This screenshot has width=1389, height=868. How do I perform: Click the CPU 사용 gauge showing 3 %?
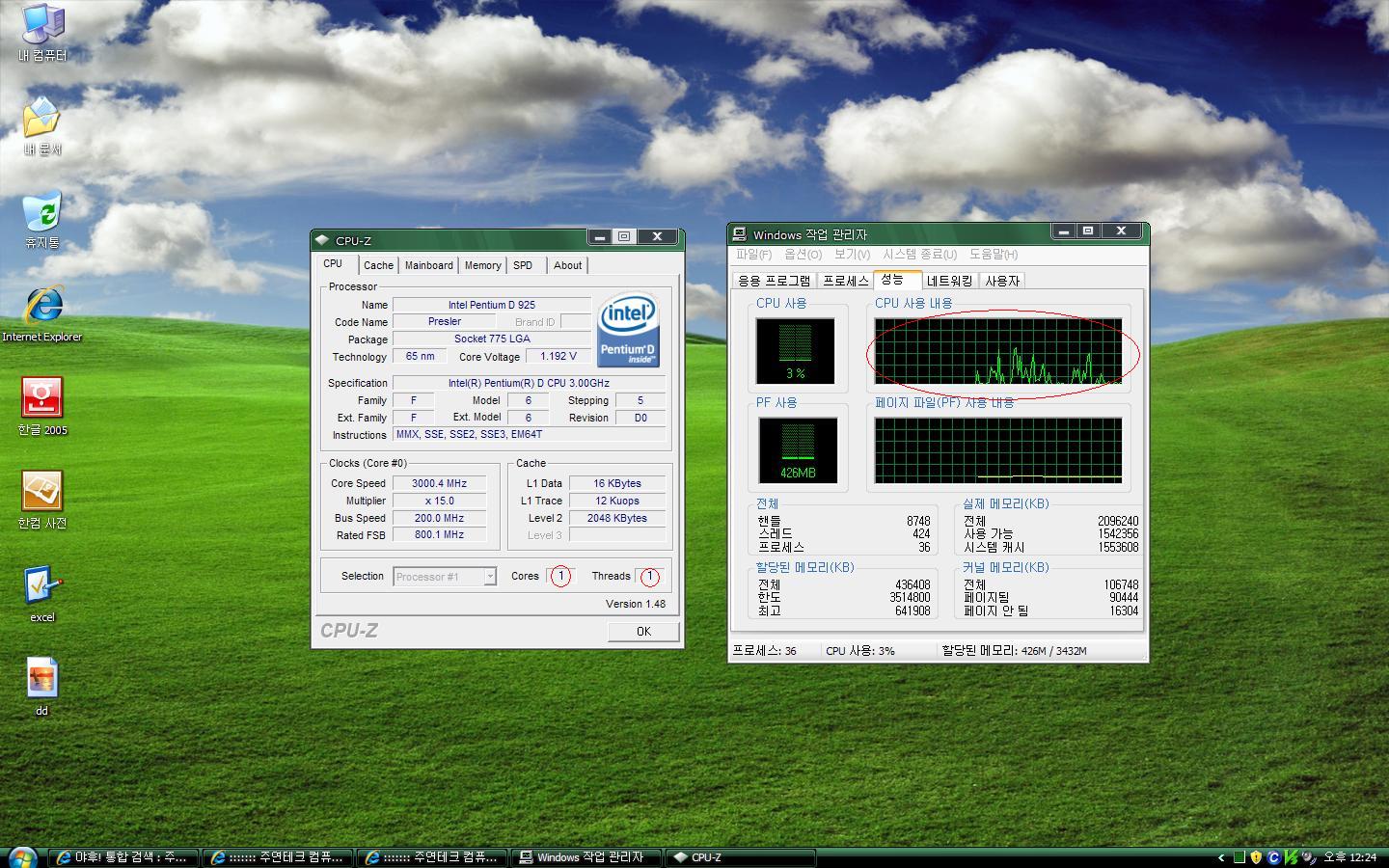pyautogui.click(x=796, y=351)
